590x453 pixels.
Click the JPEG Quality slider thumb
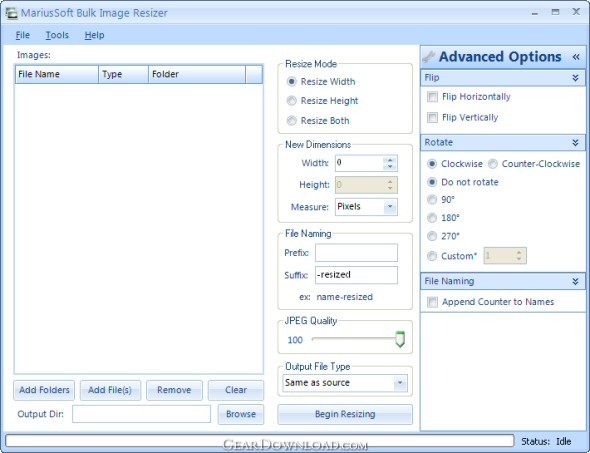[x=400, y=339]
